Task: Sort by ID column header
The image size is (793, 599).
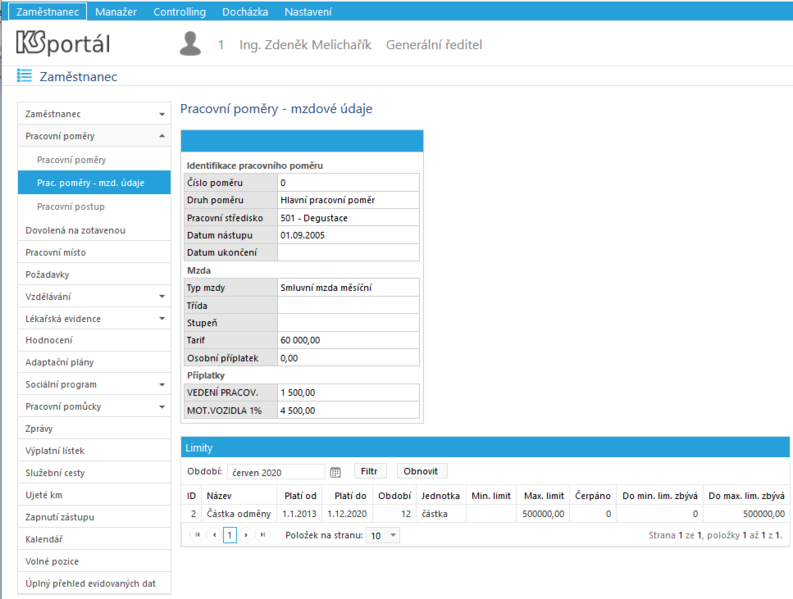Action: [191, 496]
